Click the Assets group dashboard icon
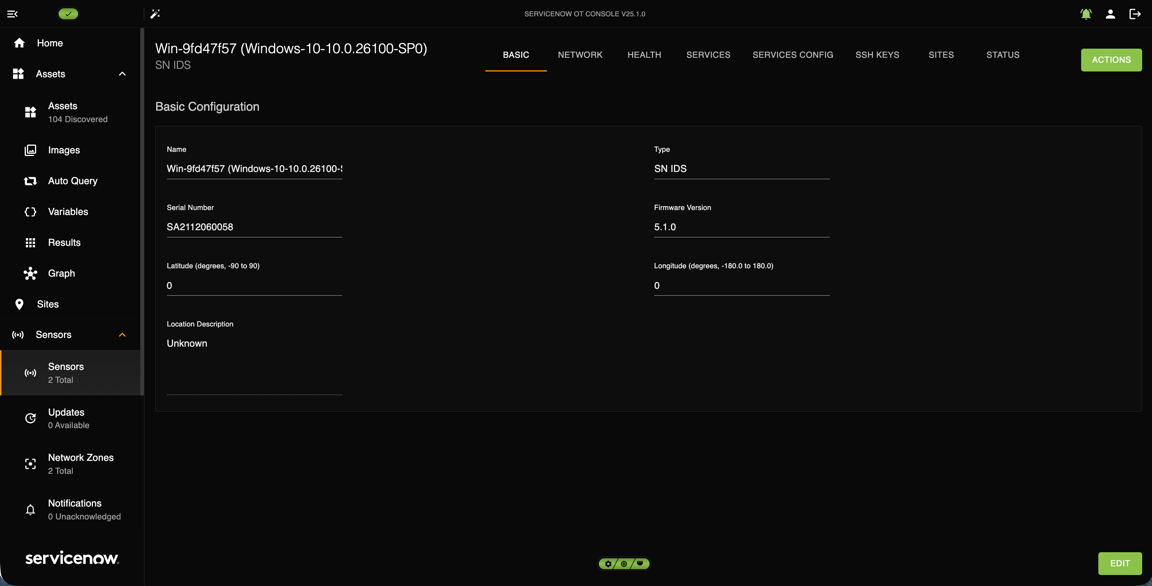 (x=18, y=74)
